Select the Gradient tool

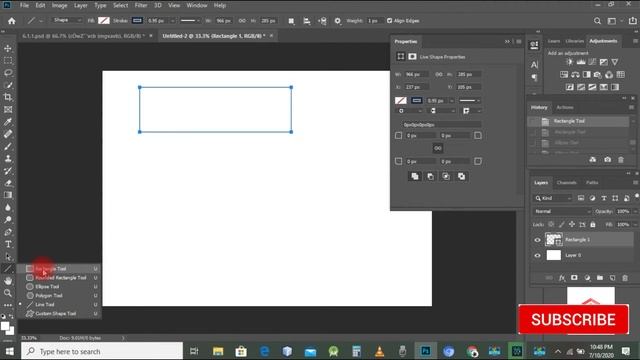tap(8, 195)
